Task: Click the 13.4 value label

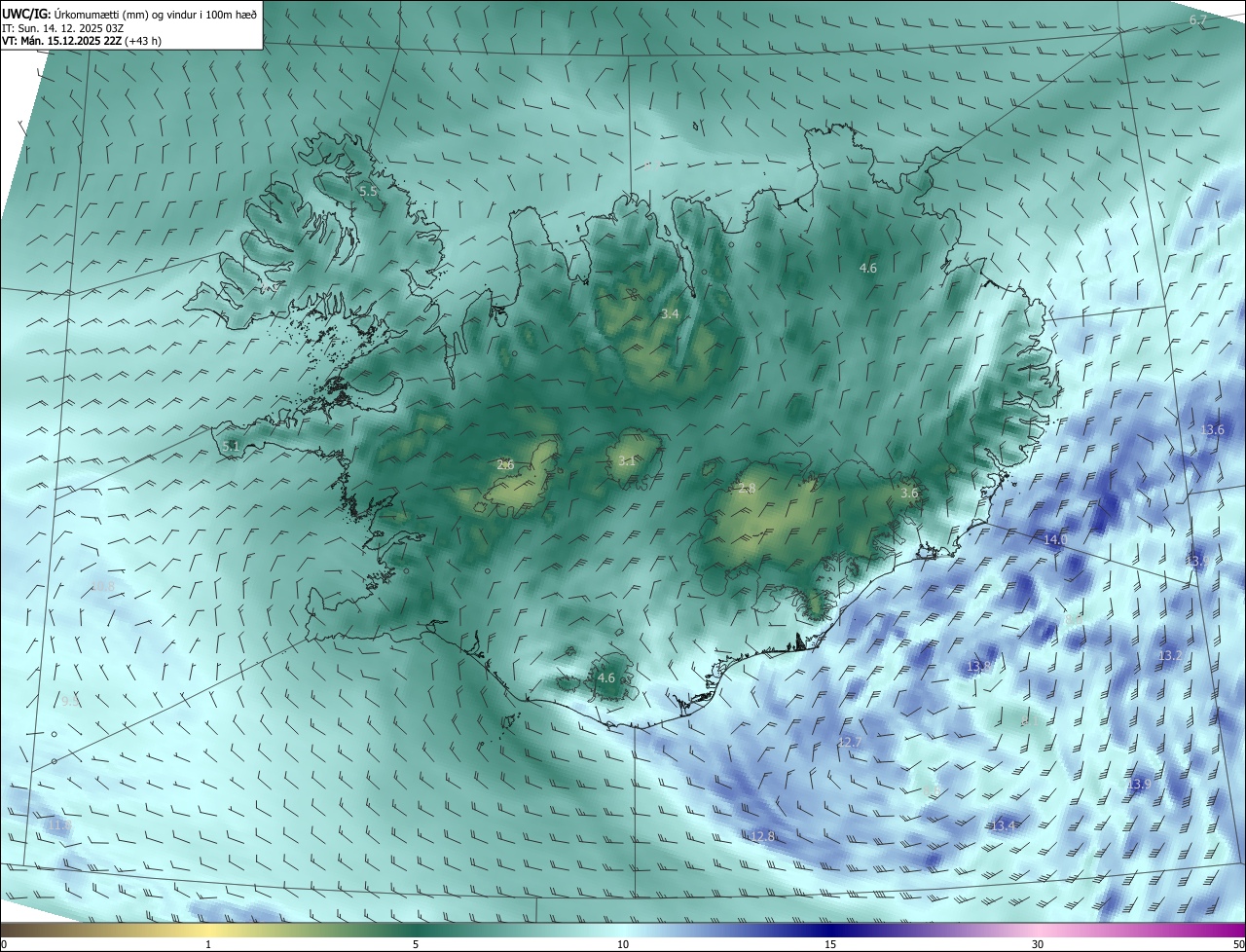Action: click(x=1004, y=826)
